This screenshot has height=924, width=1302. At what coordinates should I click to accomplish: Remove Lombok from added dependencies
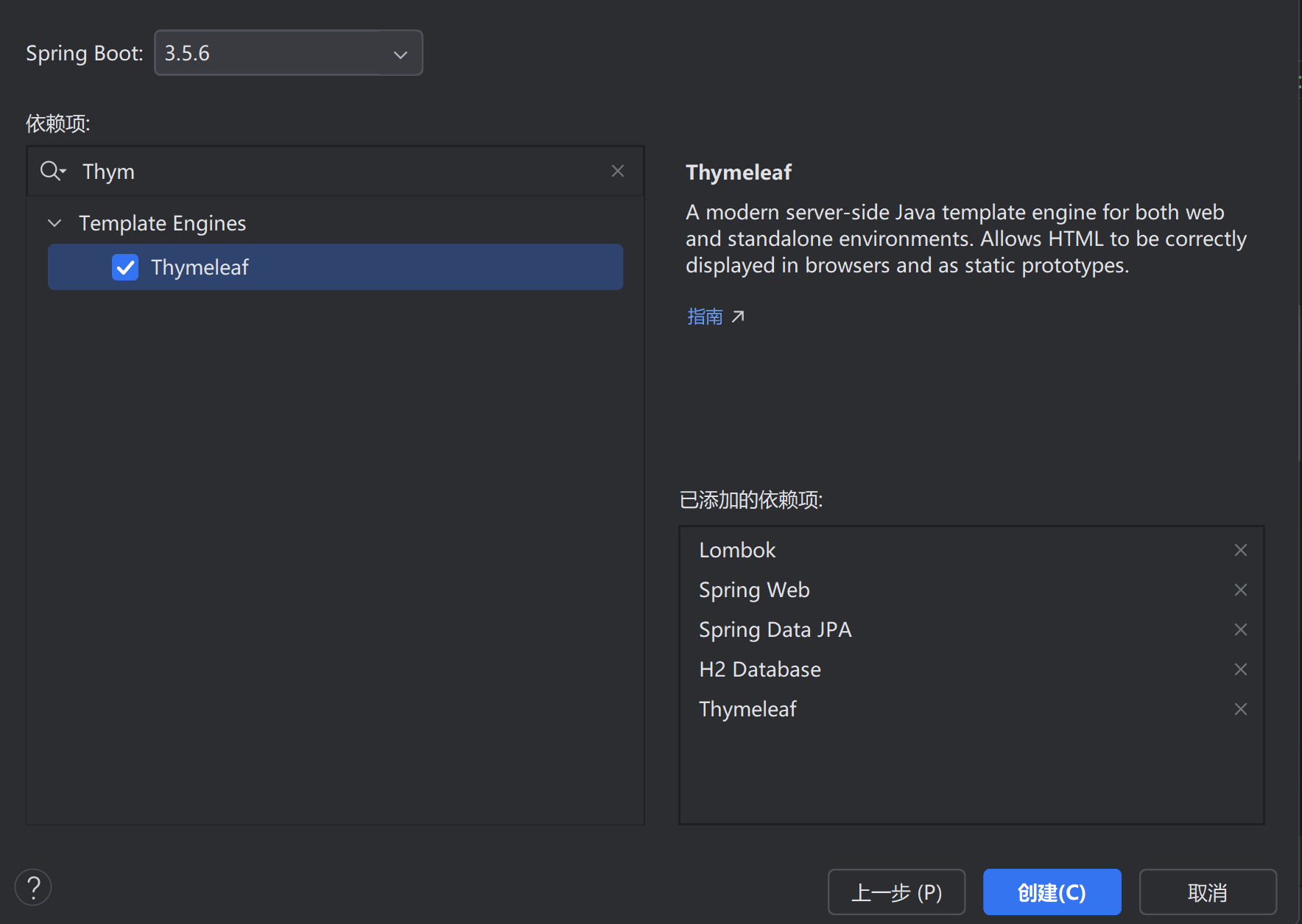tap(1241, 550)
